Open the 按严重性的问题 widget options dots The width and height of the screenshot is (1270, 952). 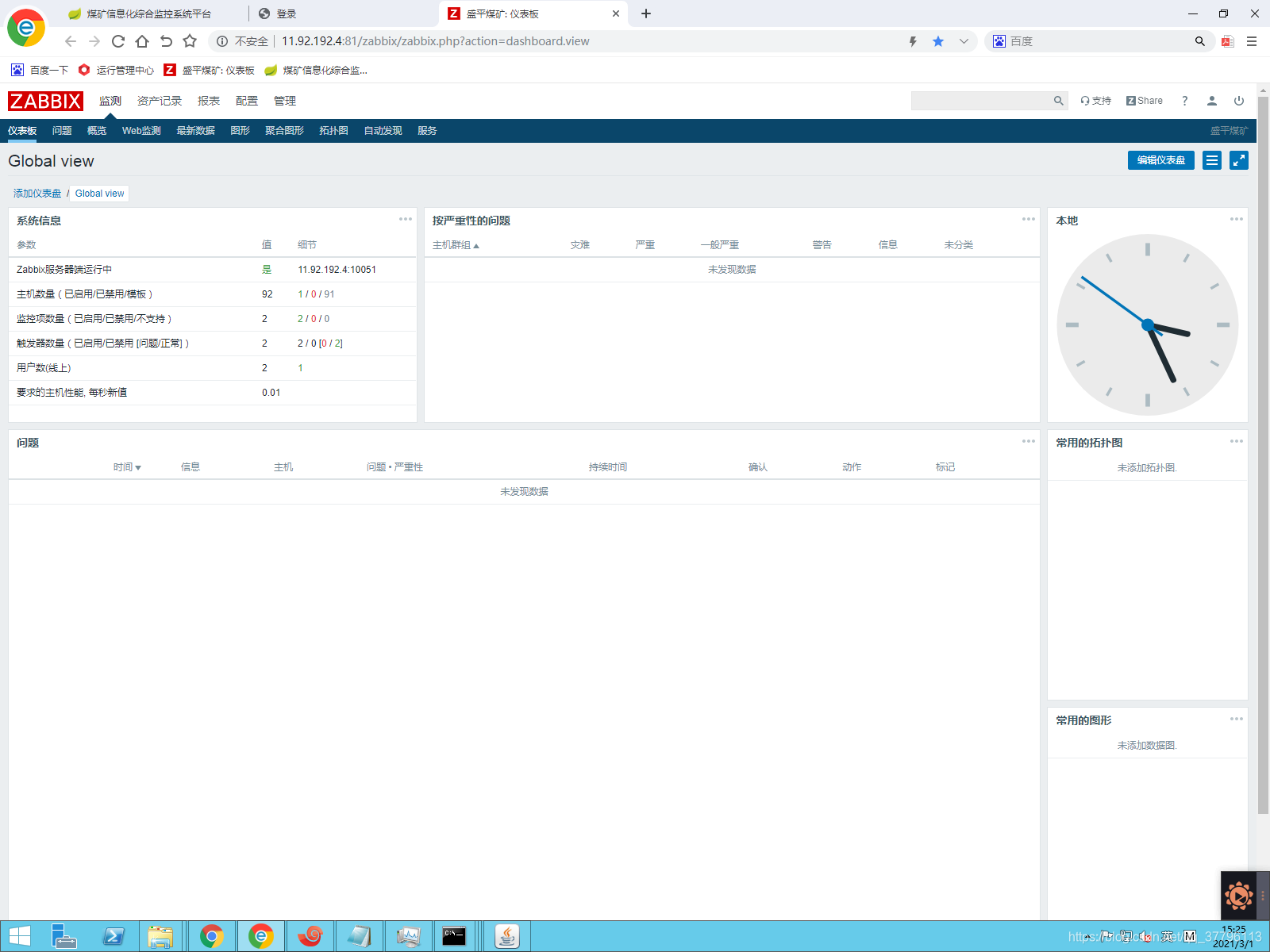pyautogui.click(x=1029, y=219)
